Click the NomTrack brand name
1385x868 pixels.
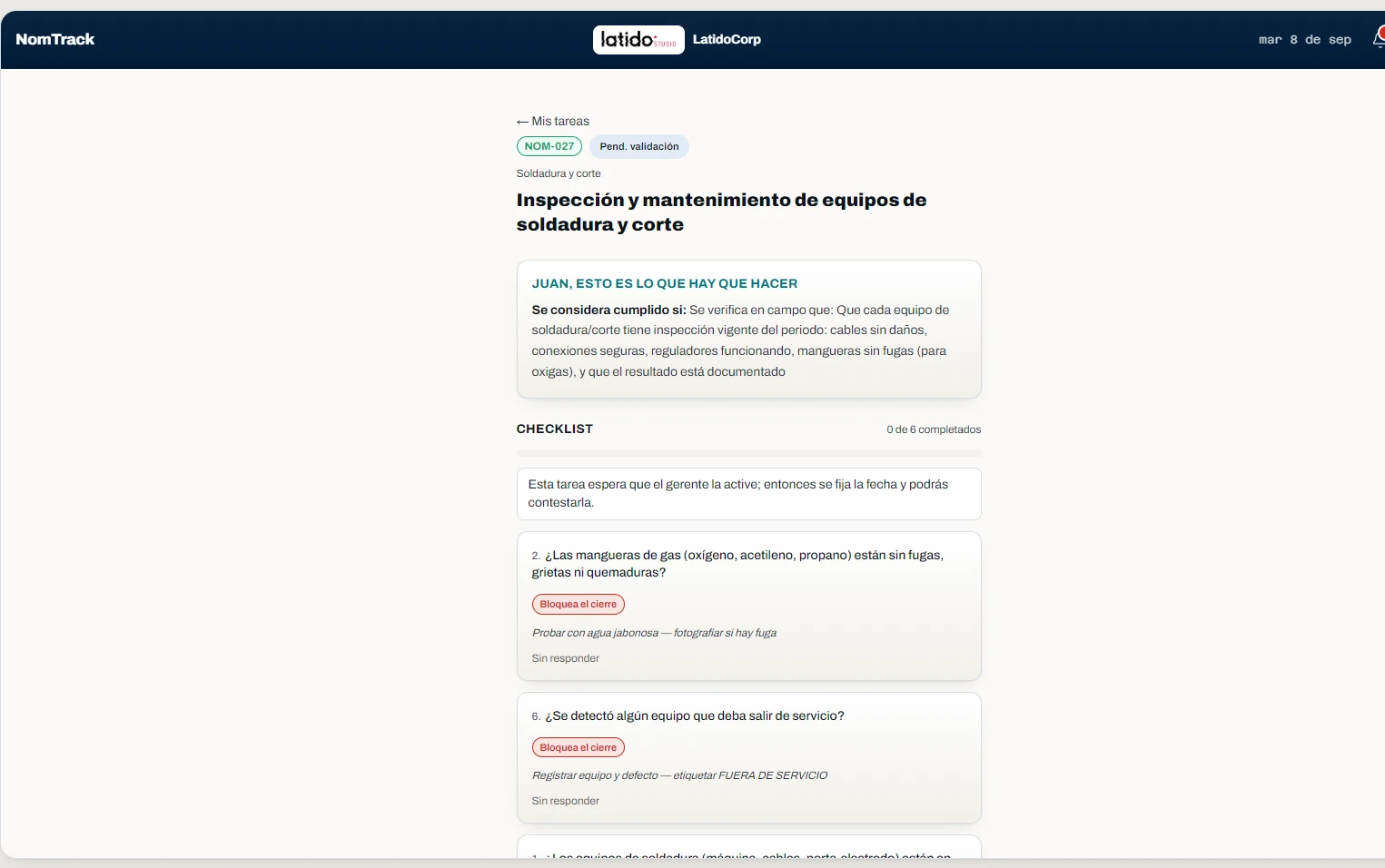pos(54,39)
